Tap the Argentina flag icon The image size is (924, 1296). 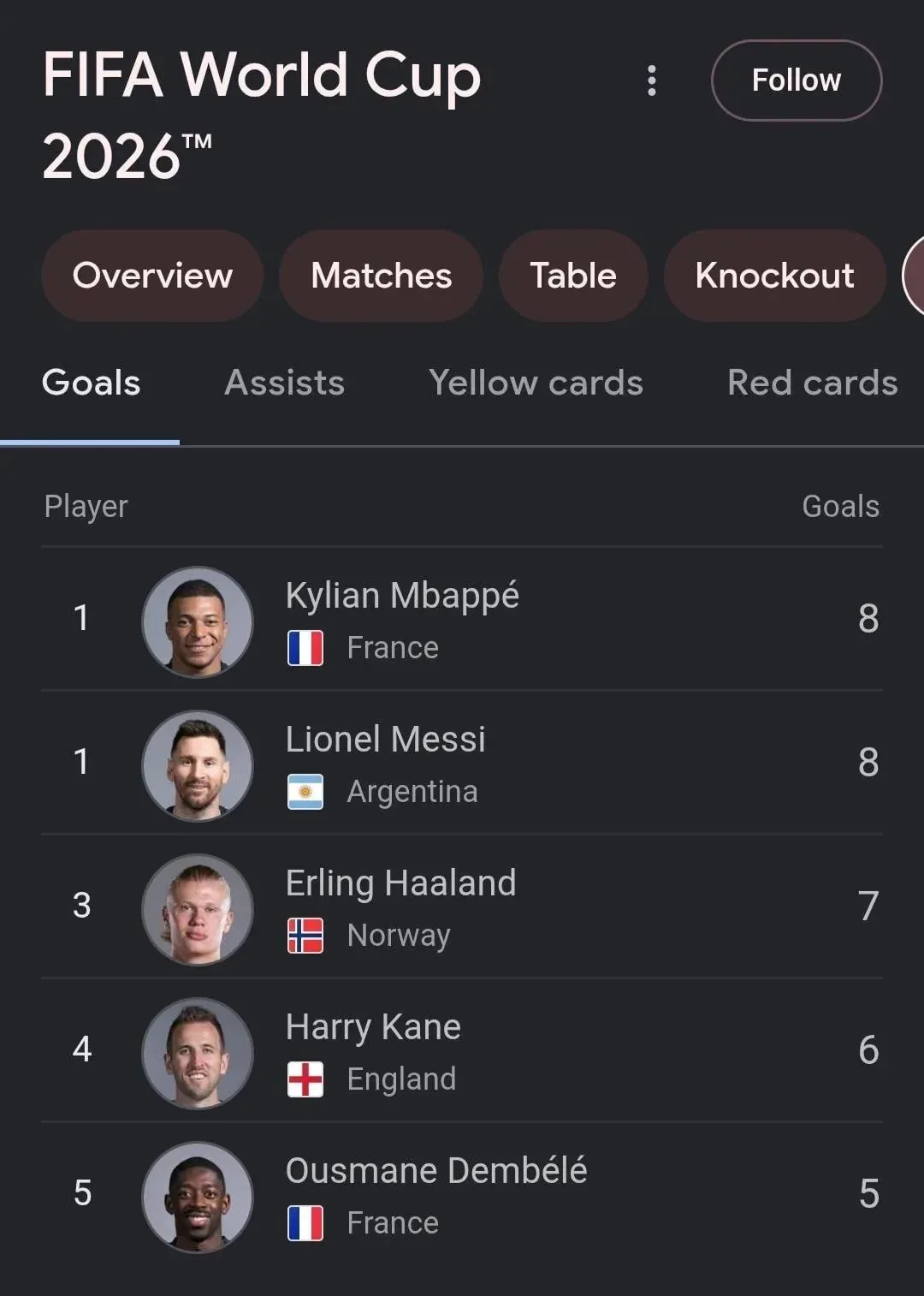click(305, 792)
